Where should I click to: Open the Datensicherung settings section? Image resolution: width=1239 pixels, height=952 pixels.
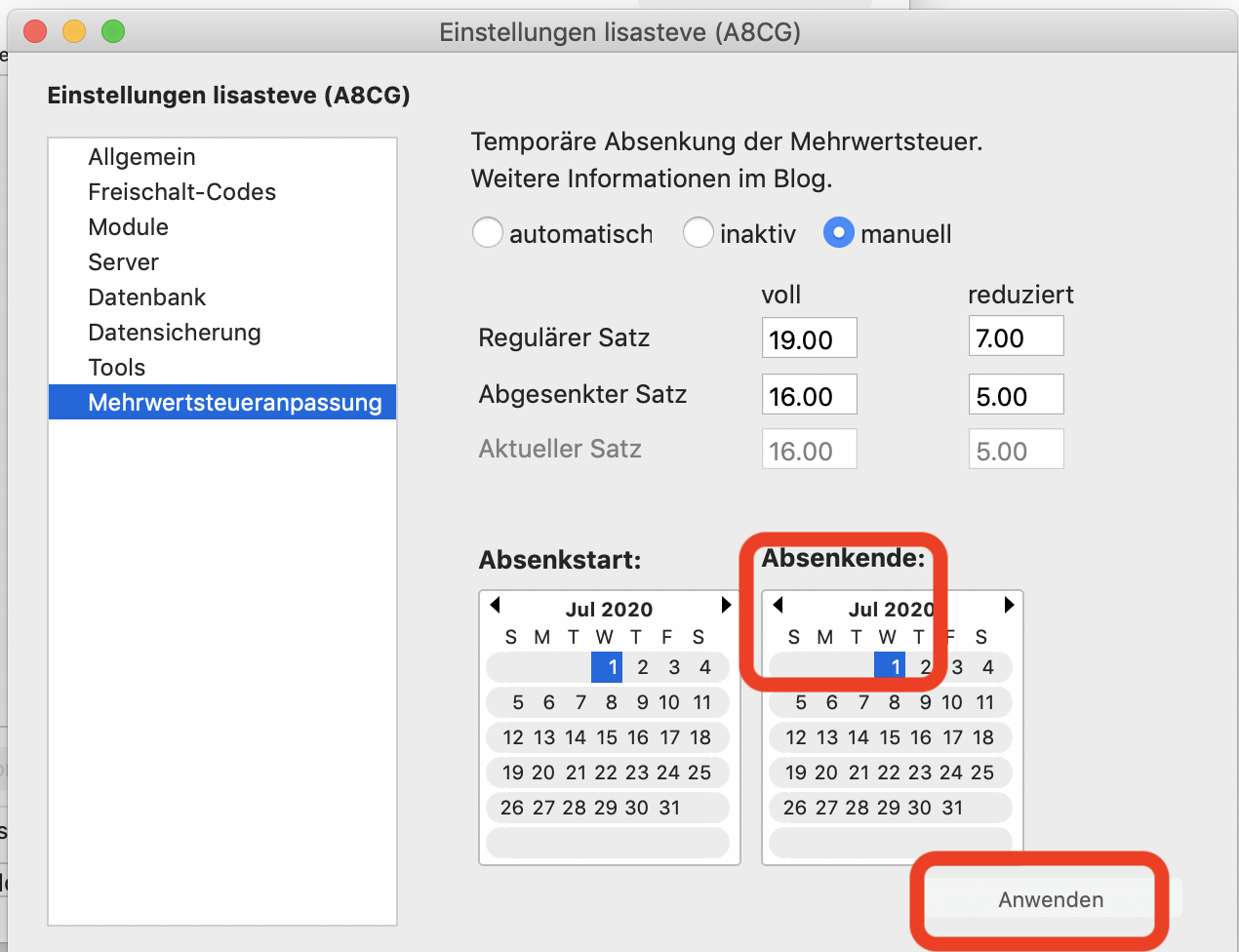pos(174,333)
